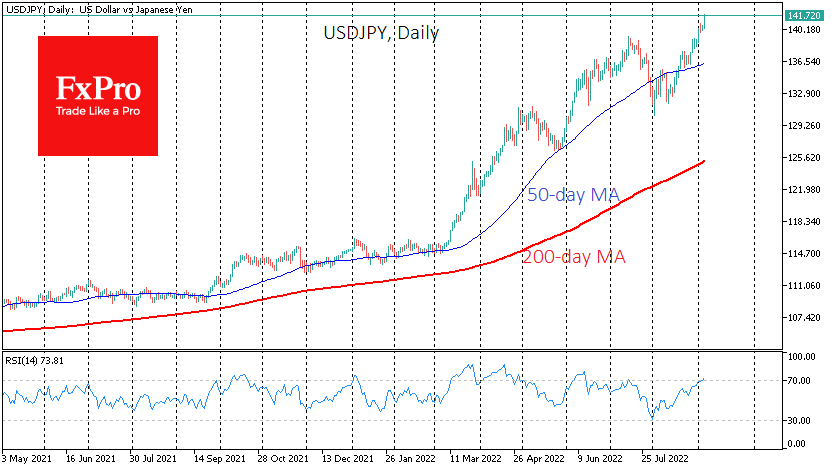Image resolution: width=835 pixels, height=470 pixels.
Task: Click the 'Trade Like a Pro' tagline
Action: [97, 111]
